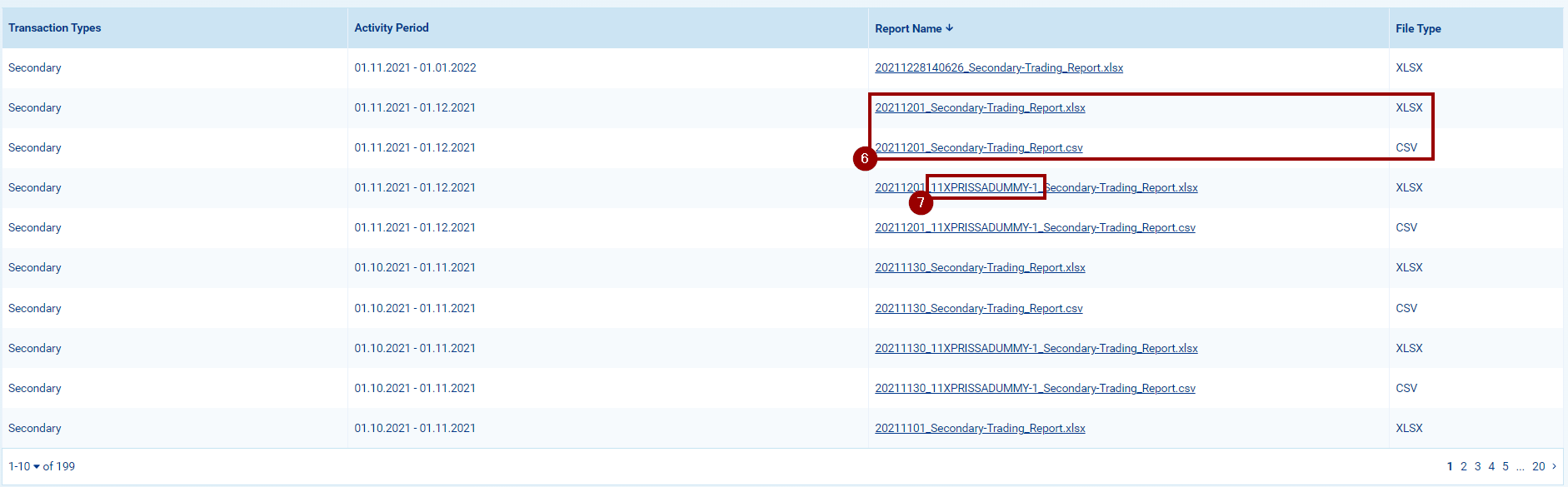The image size is (1568, 487).
Task: Download 20211201_Secondary-Trading_Report.csv
Action: pyautogui.click(x=978, y=148)
